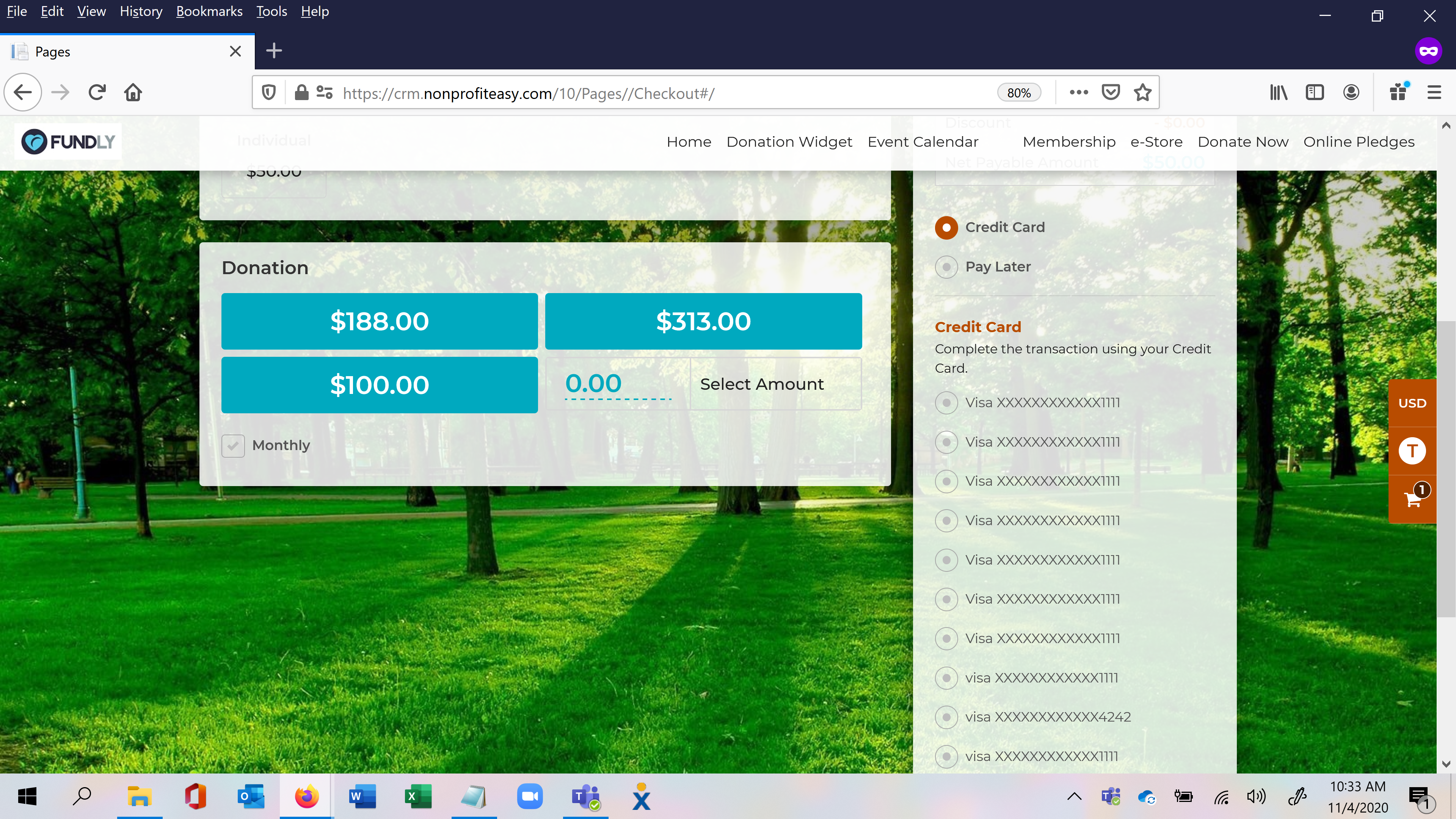Open File Explorer from taskbar
Screen dimensions: 1456x819
point(139,796)
